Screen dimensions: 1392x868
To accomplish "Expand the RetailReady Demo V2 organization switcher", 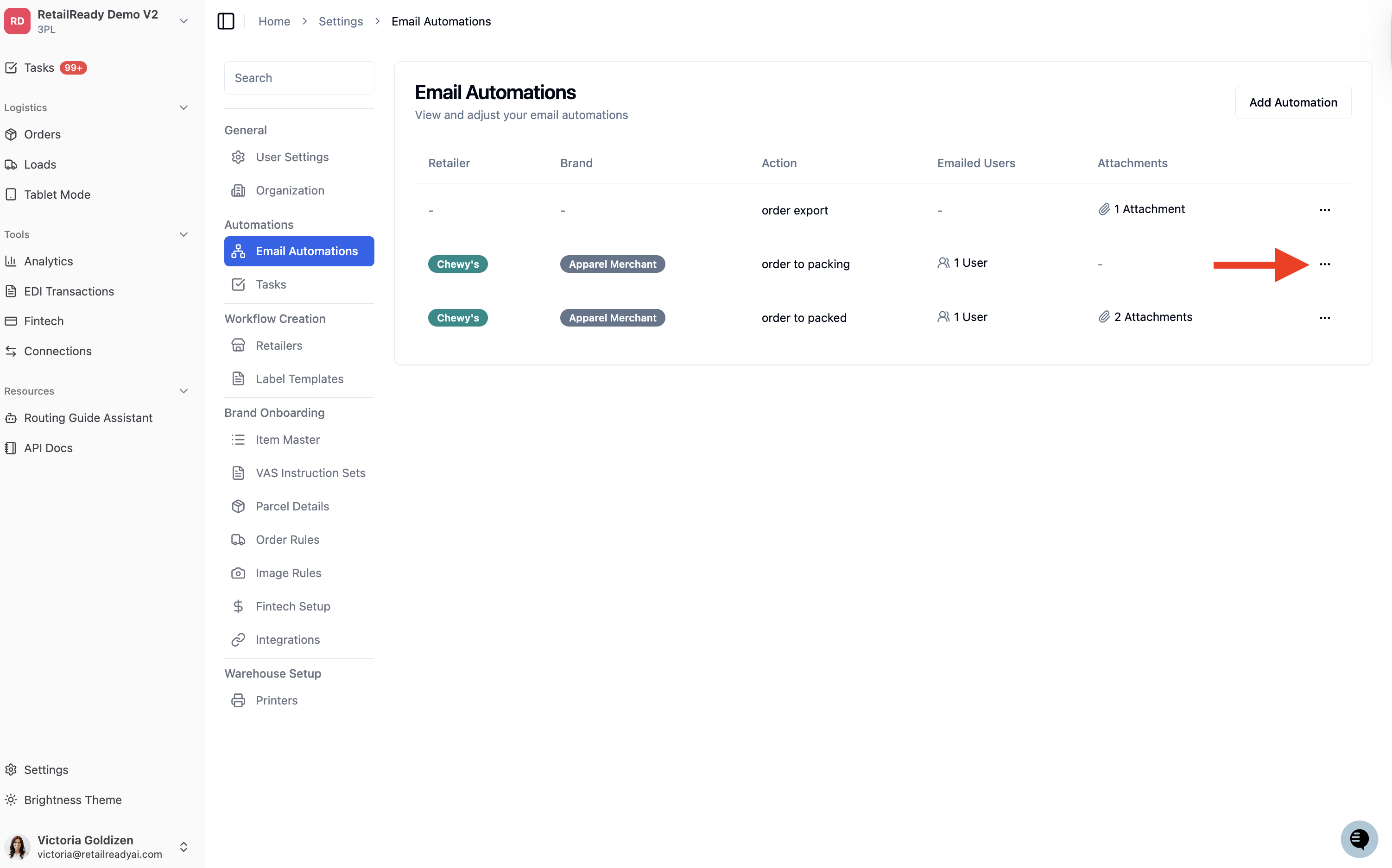I will tap(98, 21).
